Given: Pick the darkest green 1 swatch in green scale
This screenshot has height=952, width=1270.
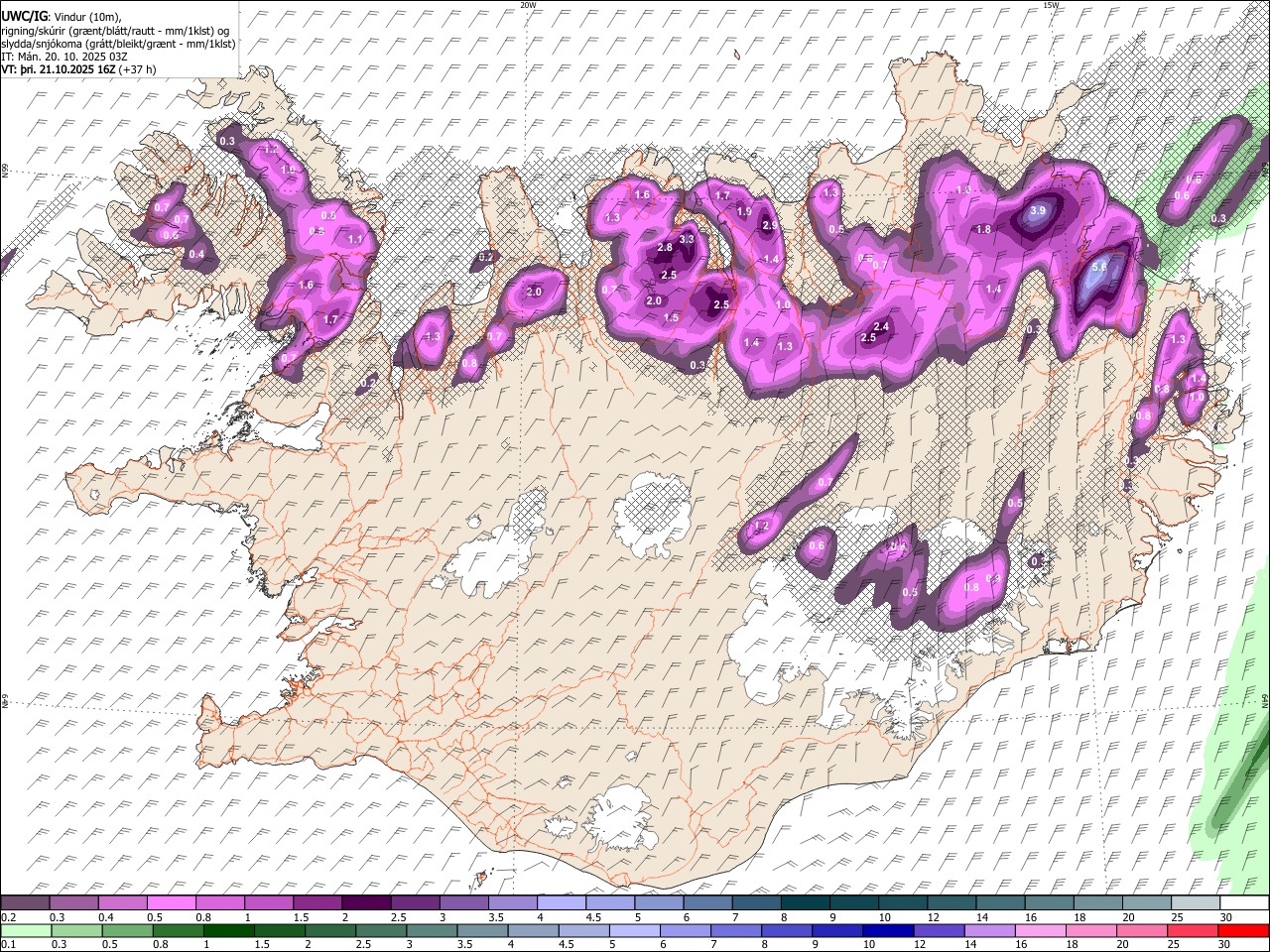Looking at the screenshot, I should coord(228,930).
